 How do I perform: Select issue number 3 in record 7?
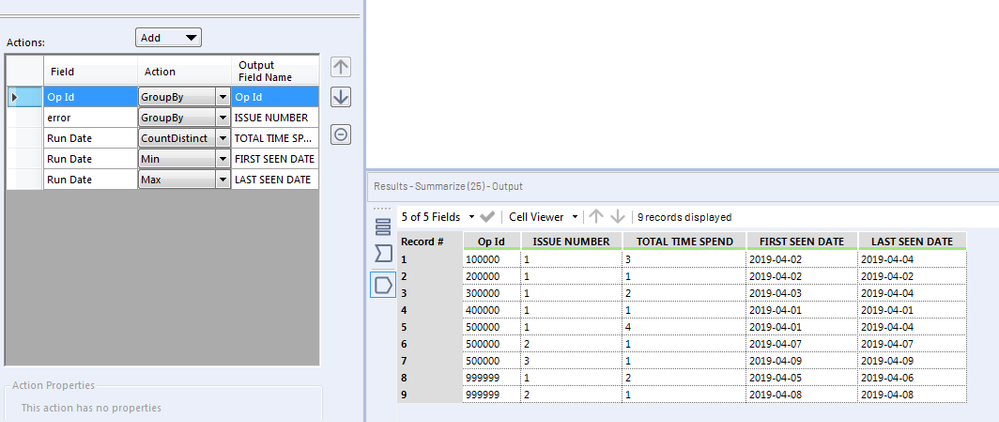pos(572,361)
